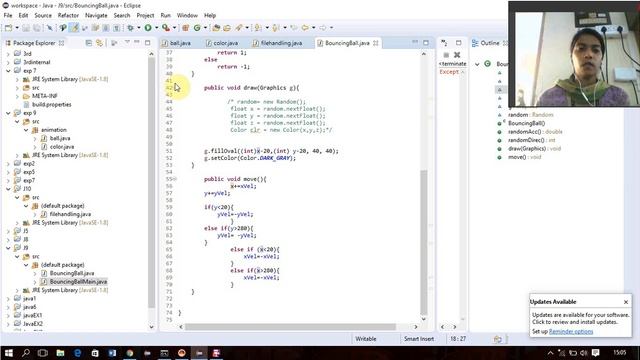Click the New Java Package icon
640x360 pixels.
pos(185,28)
